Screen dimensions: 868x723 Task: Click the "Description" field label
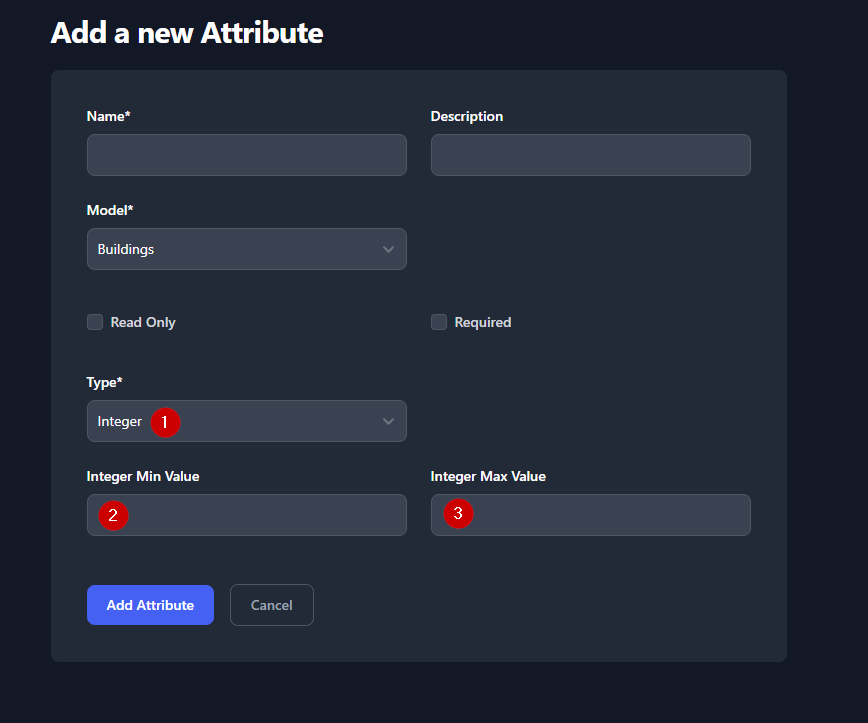467,116
